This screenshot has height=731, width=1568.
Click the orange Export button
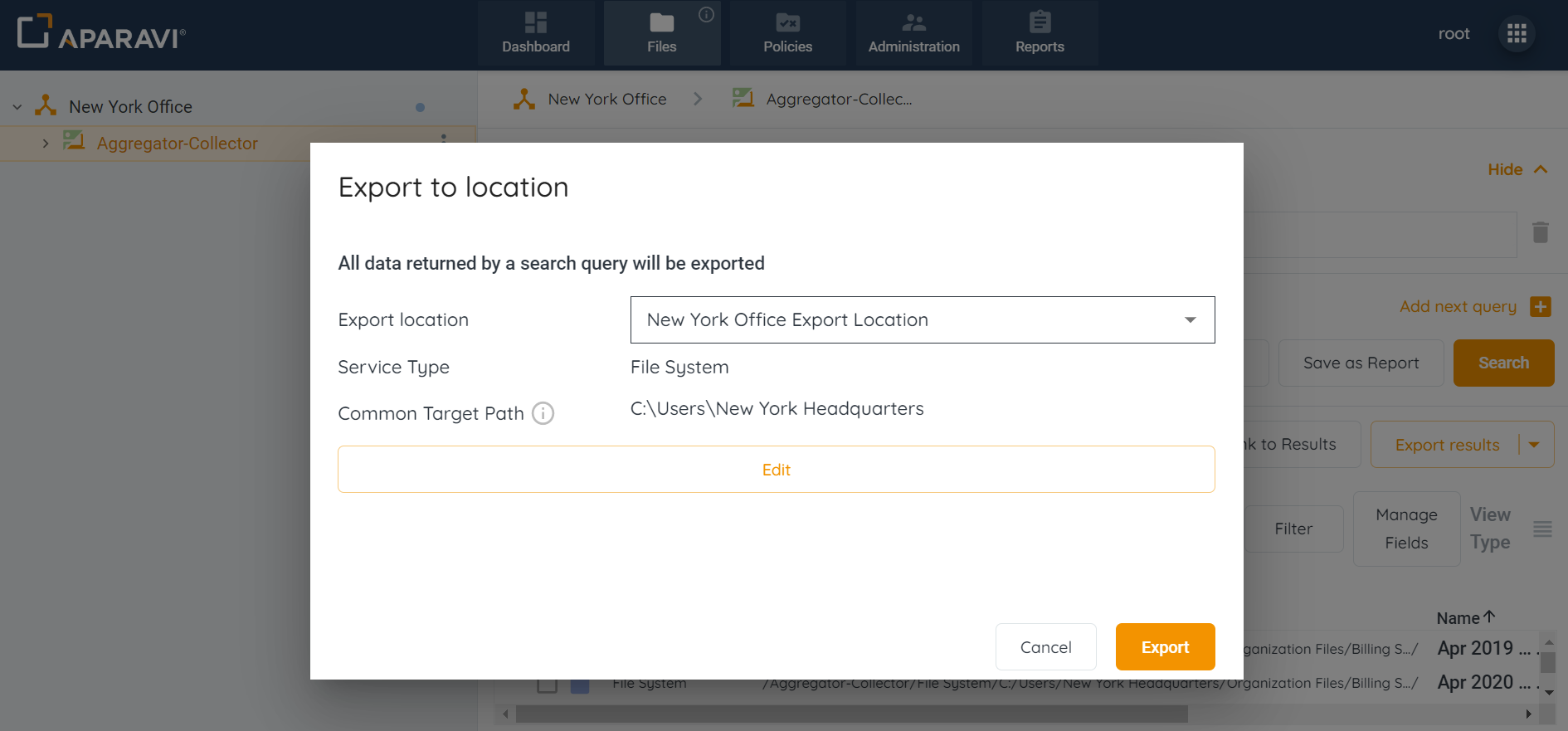pyautogui.click(x=1164, y=647)
